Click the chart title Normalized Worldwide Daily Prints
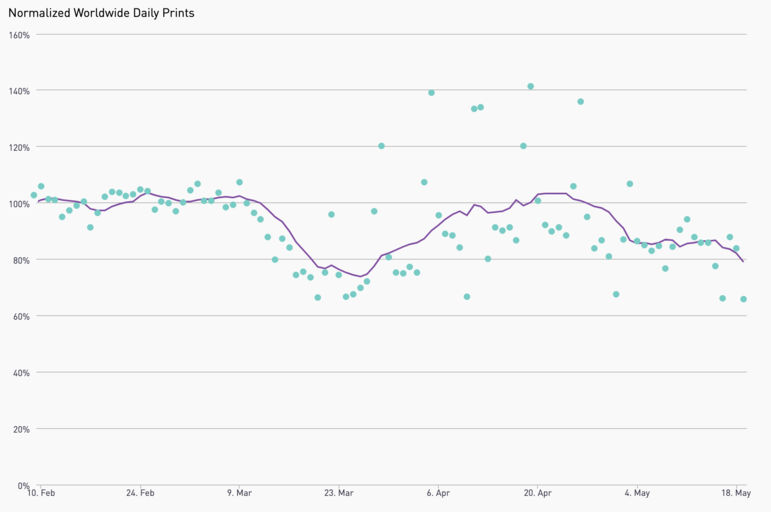The image size is (771, 512). tap(101, 13)
